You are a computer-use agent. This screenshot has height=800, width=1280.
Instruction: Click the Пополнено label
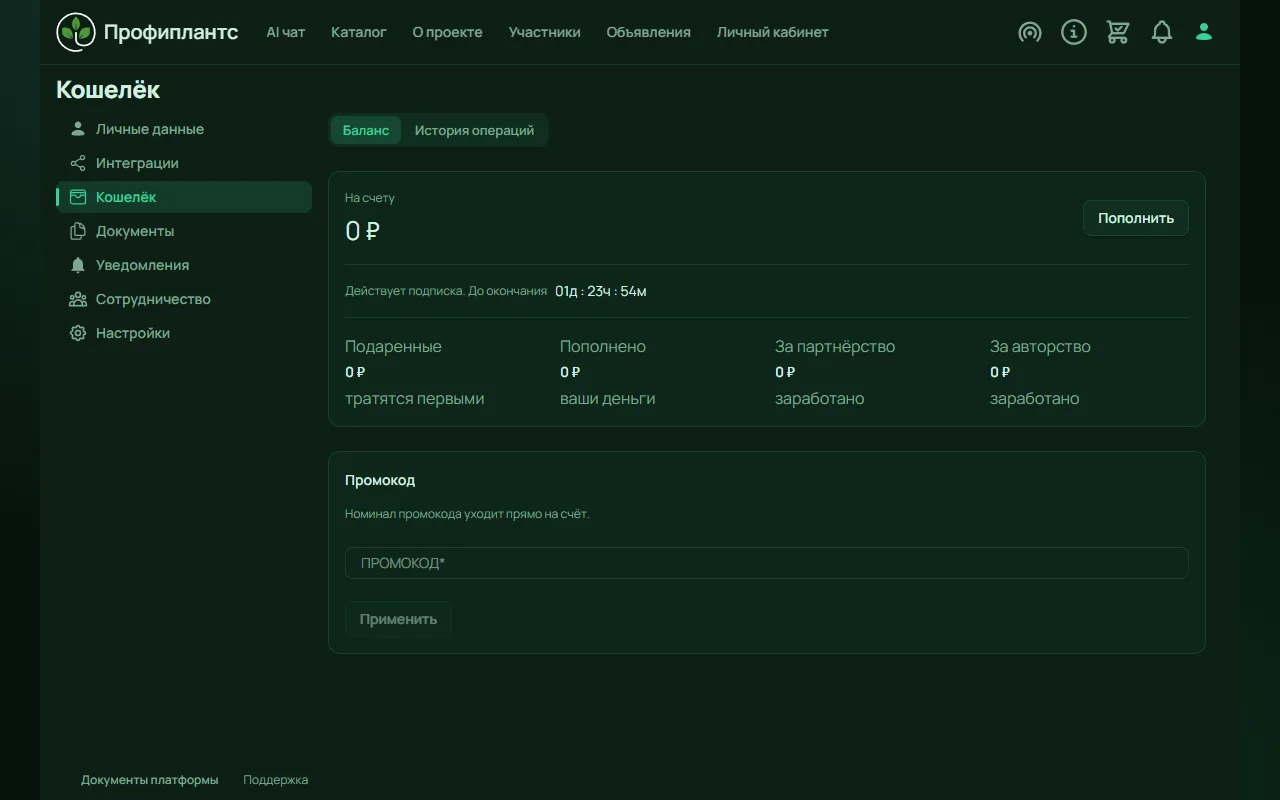coord(603,346)
